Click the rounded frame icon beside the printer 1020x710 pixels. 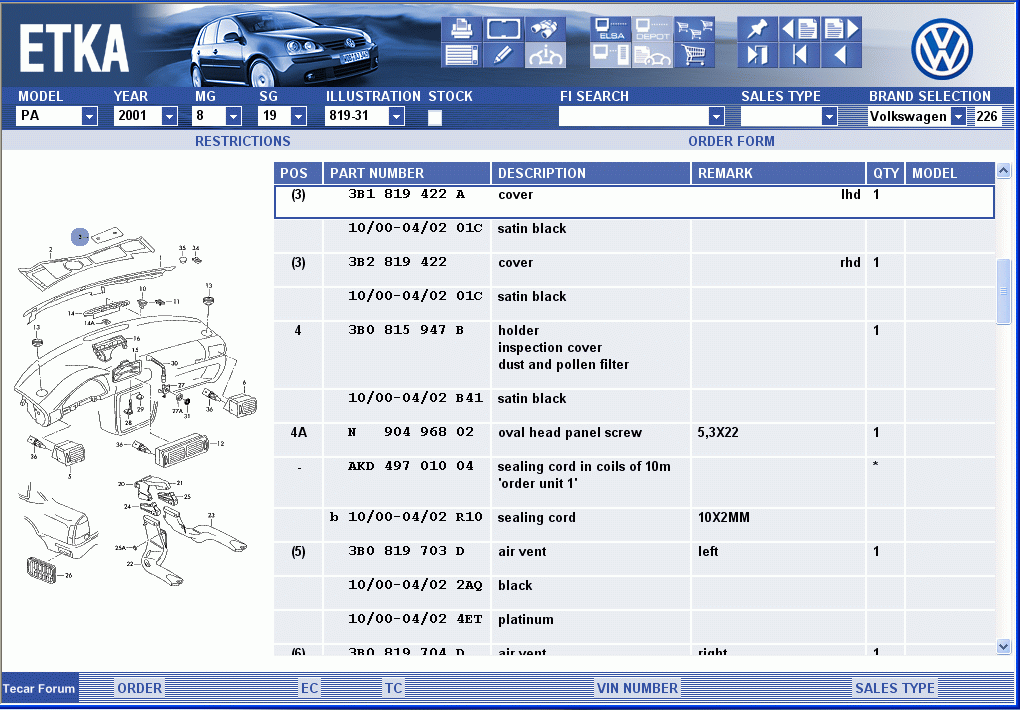click(x=503, y=29)
